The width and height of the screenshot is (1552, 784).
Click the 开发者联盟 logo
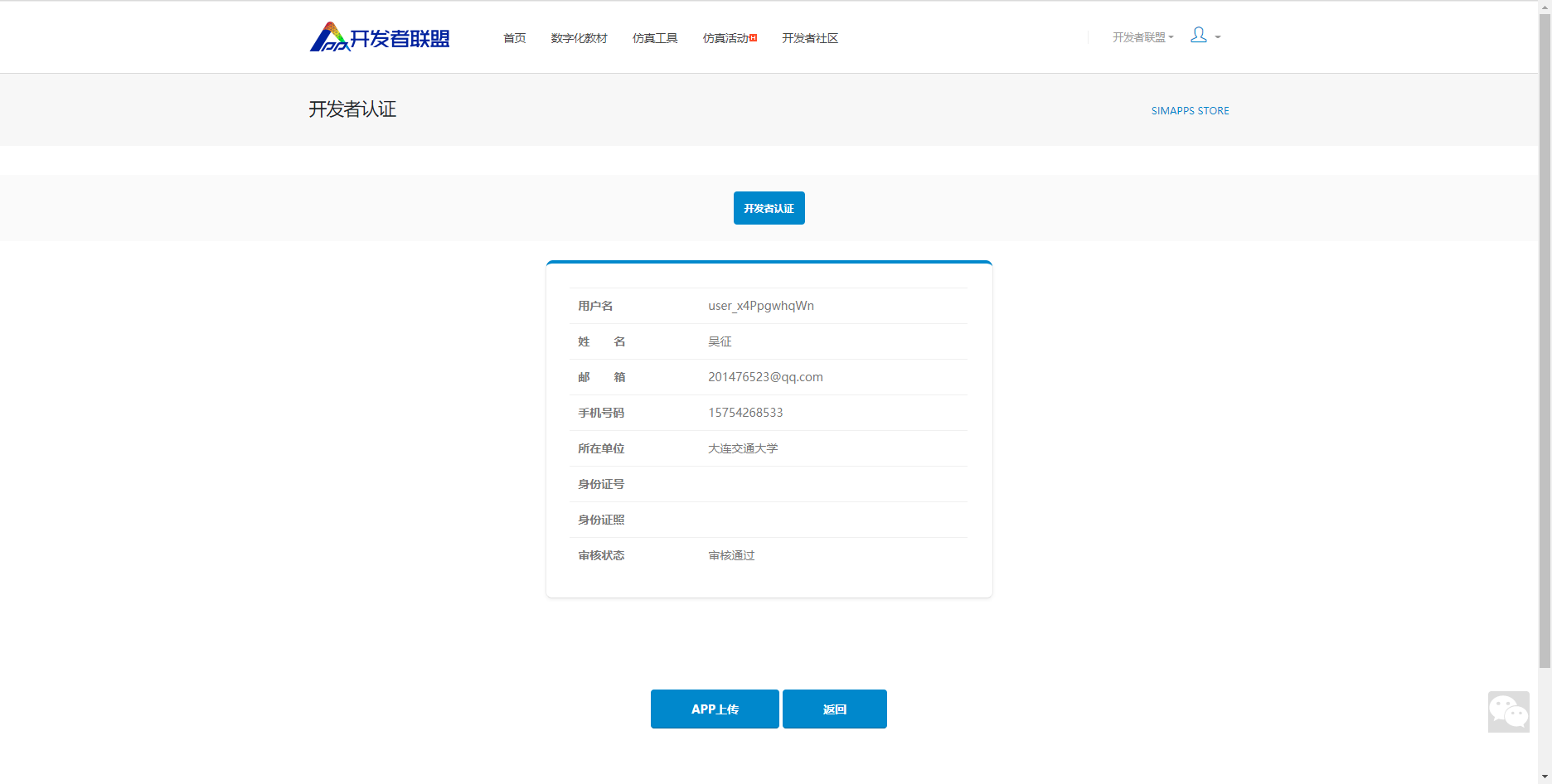(x=380, y=37)
